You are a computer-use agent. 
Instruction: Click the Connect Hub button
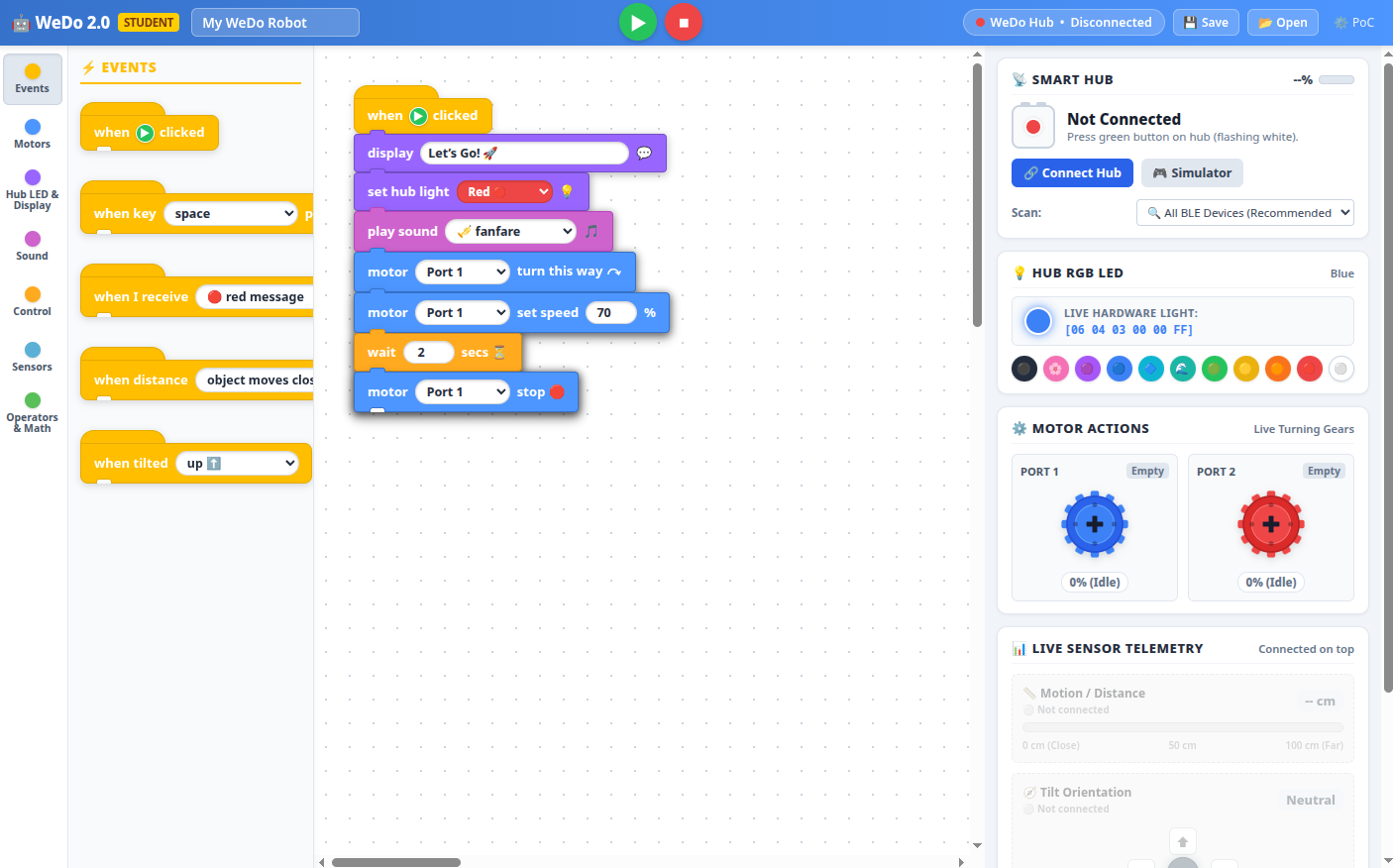pos(1072,172)
